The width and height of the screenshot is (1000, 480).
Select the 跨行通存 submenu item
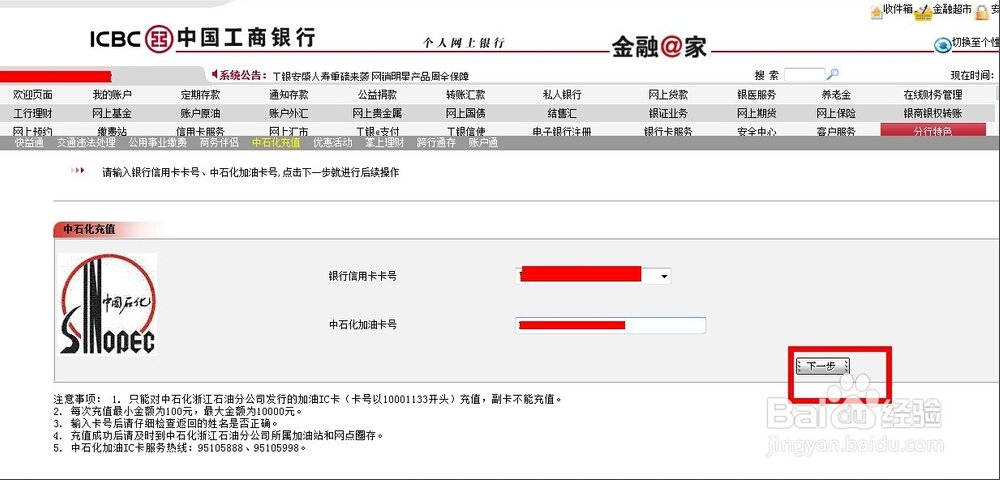tap(436, 143)
